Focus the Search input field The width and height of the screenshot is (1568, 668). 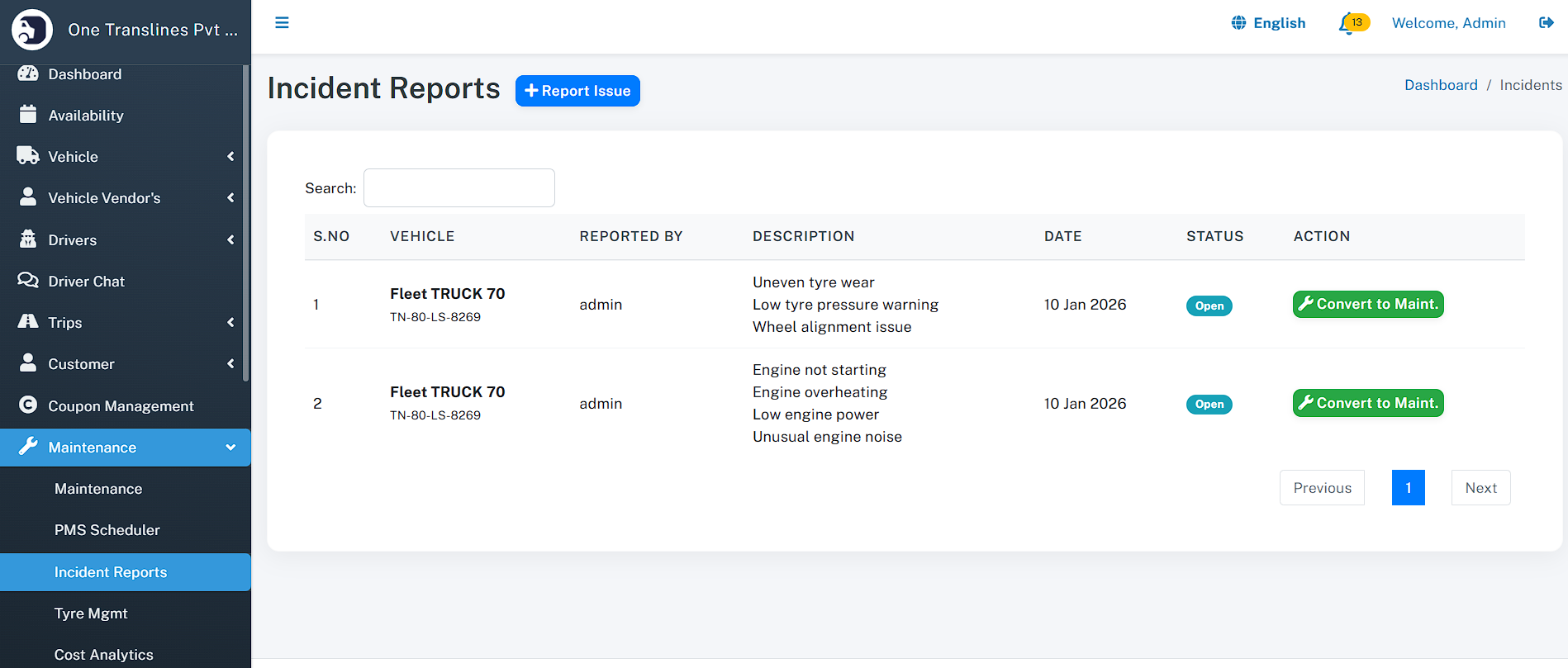(x=459, y=188)
